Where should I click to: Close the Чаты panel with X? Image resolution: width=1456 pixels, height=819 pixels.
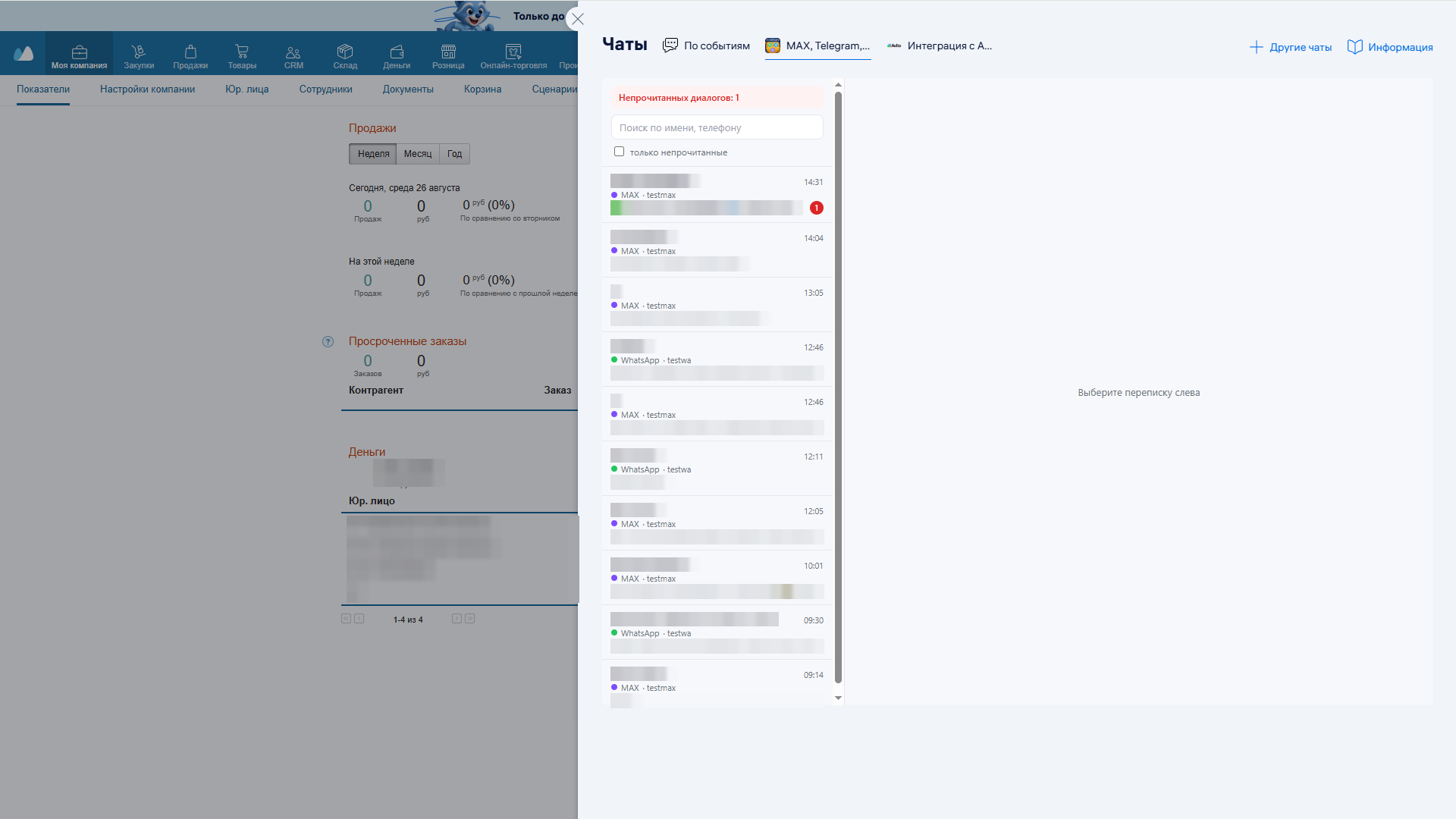pyautogui.click(x=578, y=19)
